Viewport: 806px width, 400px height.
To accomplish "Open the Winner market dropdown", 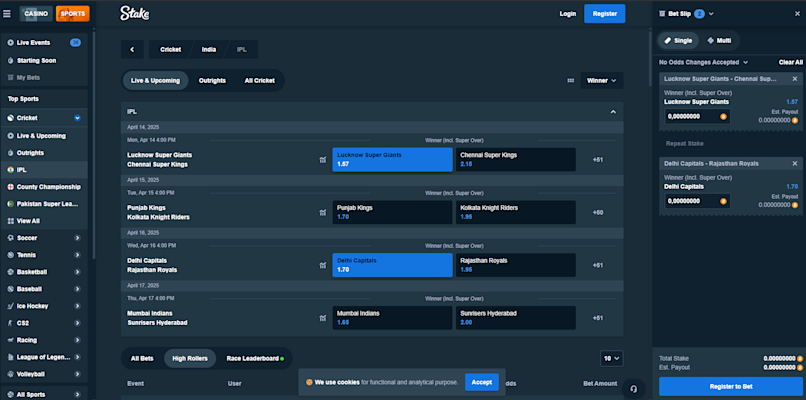I will coord(602,81).
